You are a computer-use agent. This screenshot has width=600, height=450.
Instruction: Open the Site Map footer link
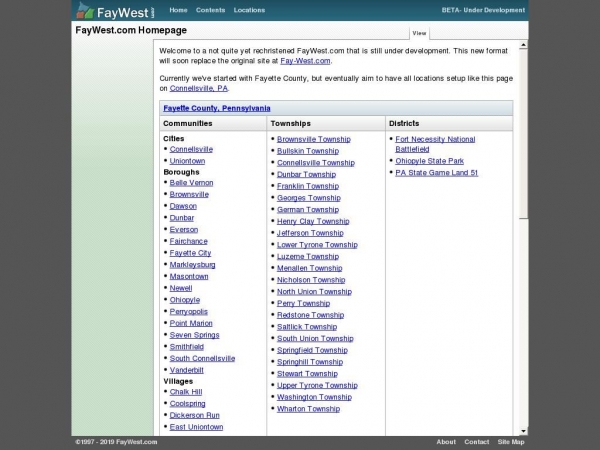click(511, 442)
